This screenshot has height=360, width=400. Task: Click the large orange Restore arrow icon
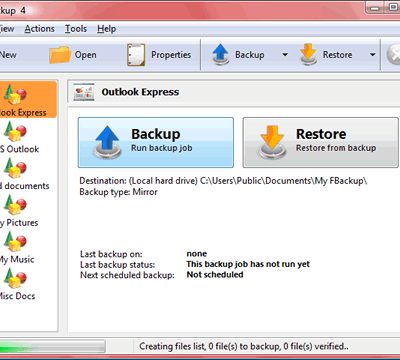click(x=272, y=142)
